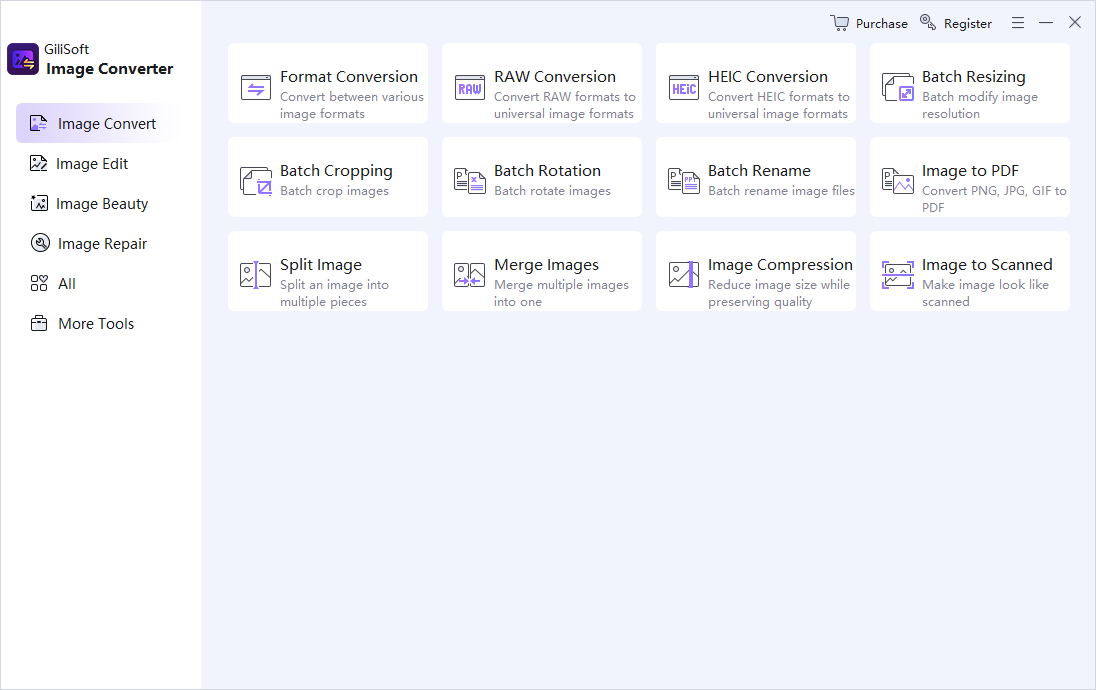Click the Image to Scanned icon
1096x690 pixels.
[x=897, y=275]
